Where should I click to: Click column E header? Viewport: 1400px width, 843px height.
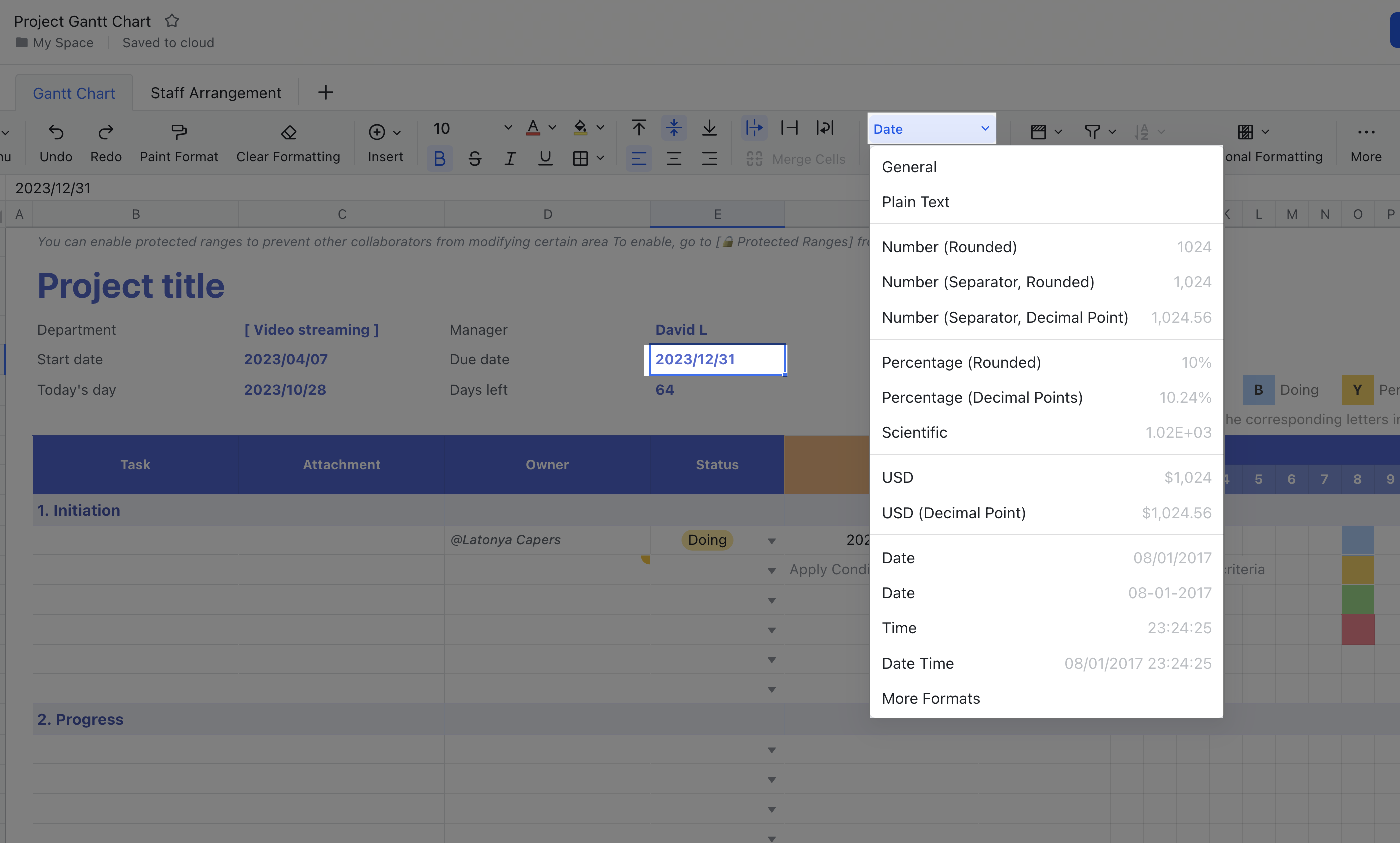717,214
